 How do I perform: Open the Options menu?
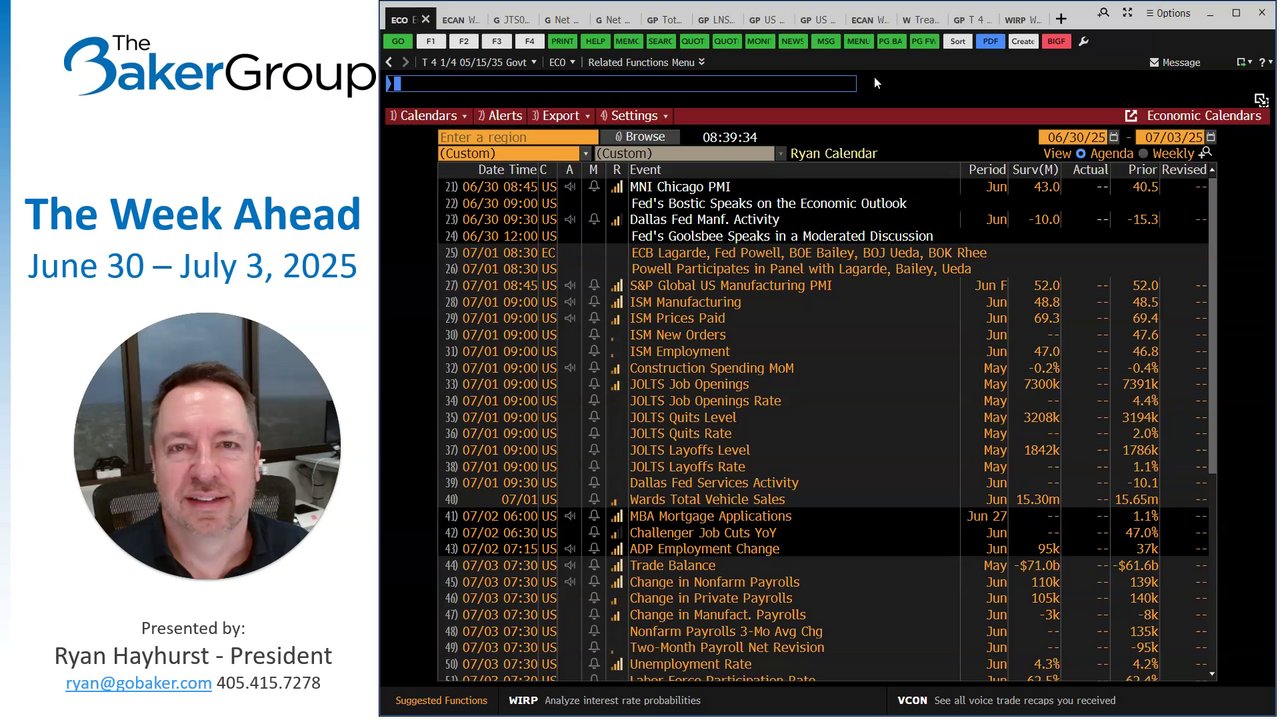[x=1167, y=13]
